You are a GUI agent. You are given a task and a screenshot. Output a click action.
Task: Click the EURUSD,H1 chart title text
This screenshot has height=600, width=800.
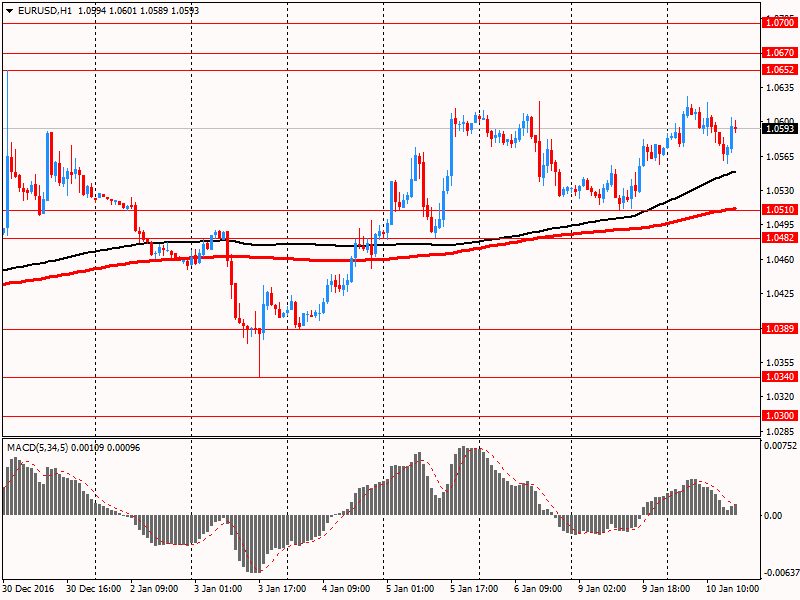(44, 11)
